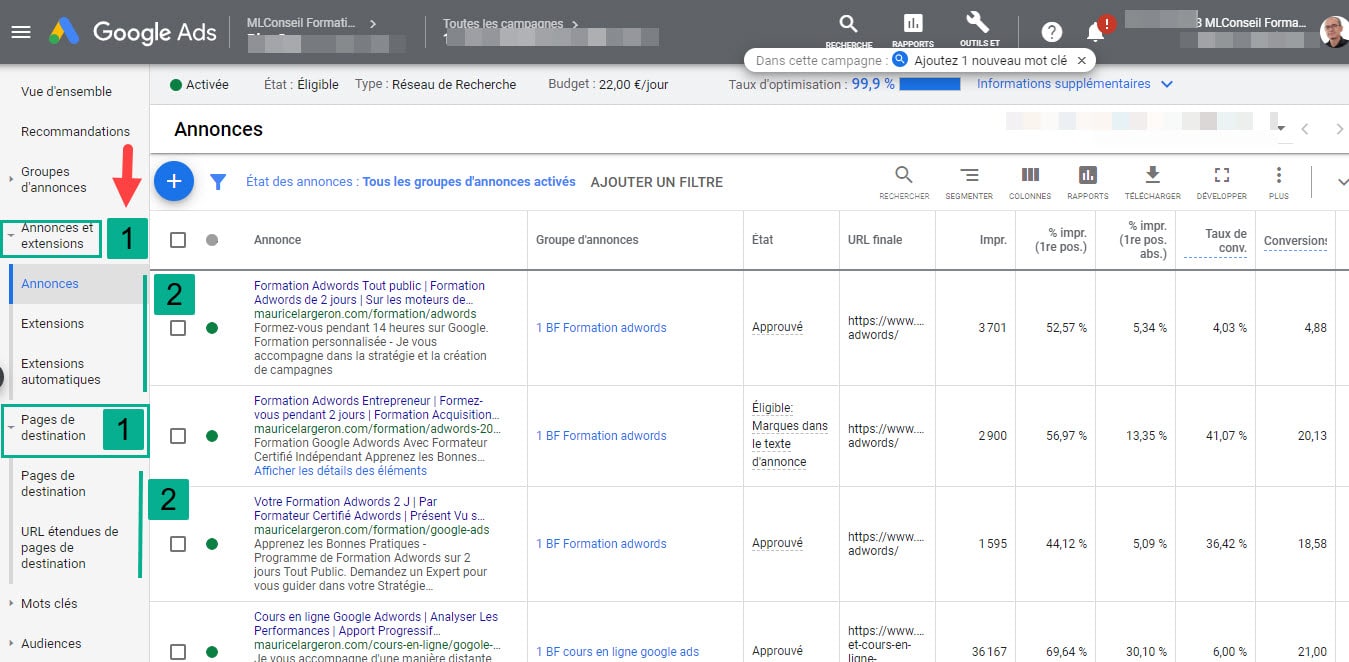Open 'Vue d'ensemble' in sidebar
Screen dimensions: 1349x662
click(x=66, y=92)
